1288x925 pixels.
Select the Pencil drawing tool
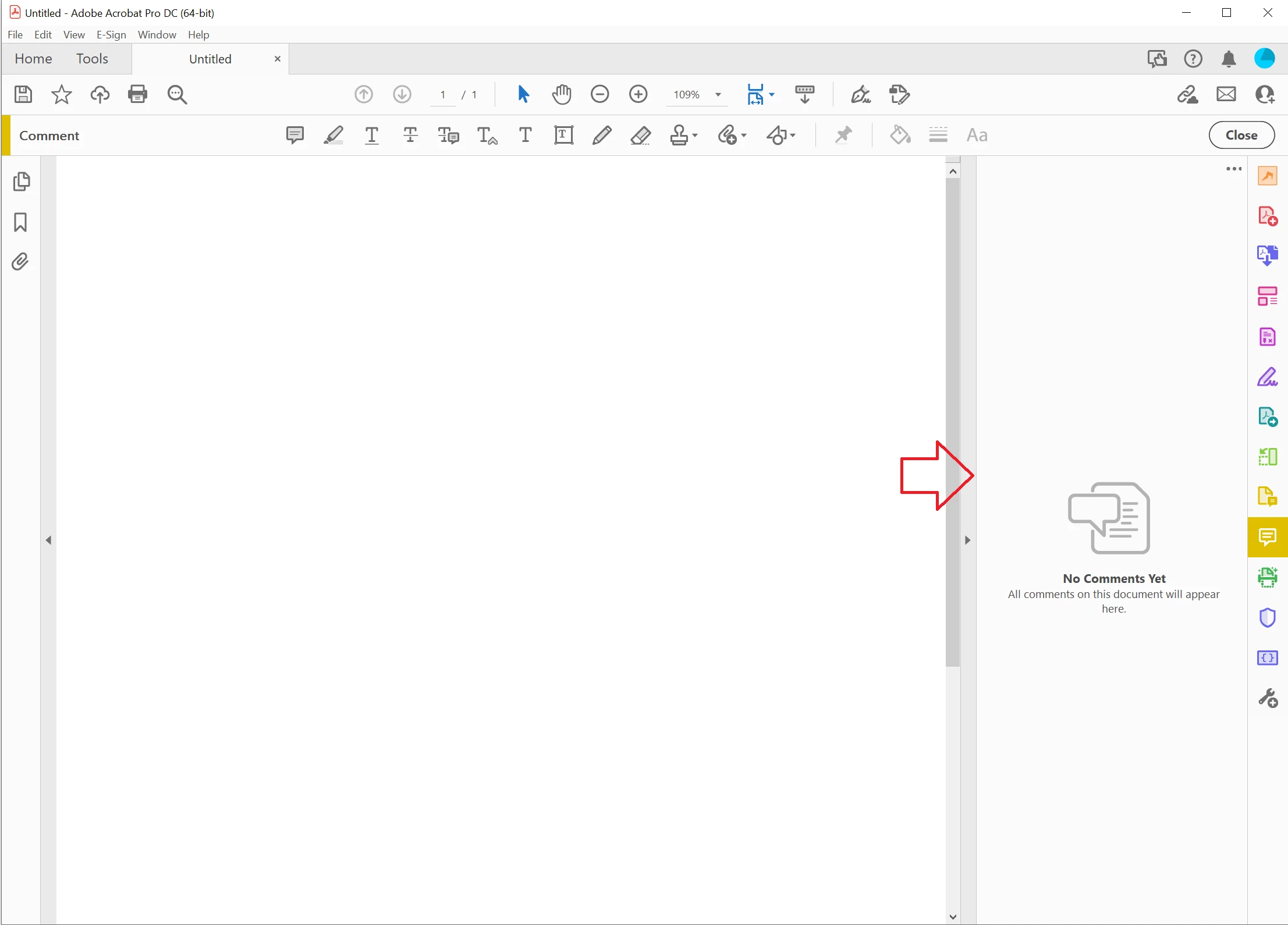602,135
